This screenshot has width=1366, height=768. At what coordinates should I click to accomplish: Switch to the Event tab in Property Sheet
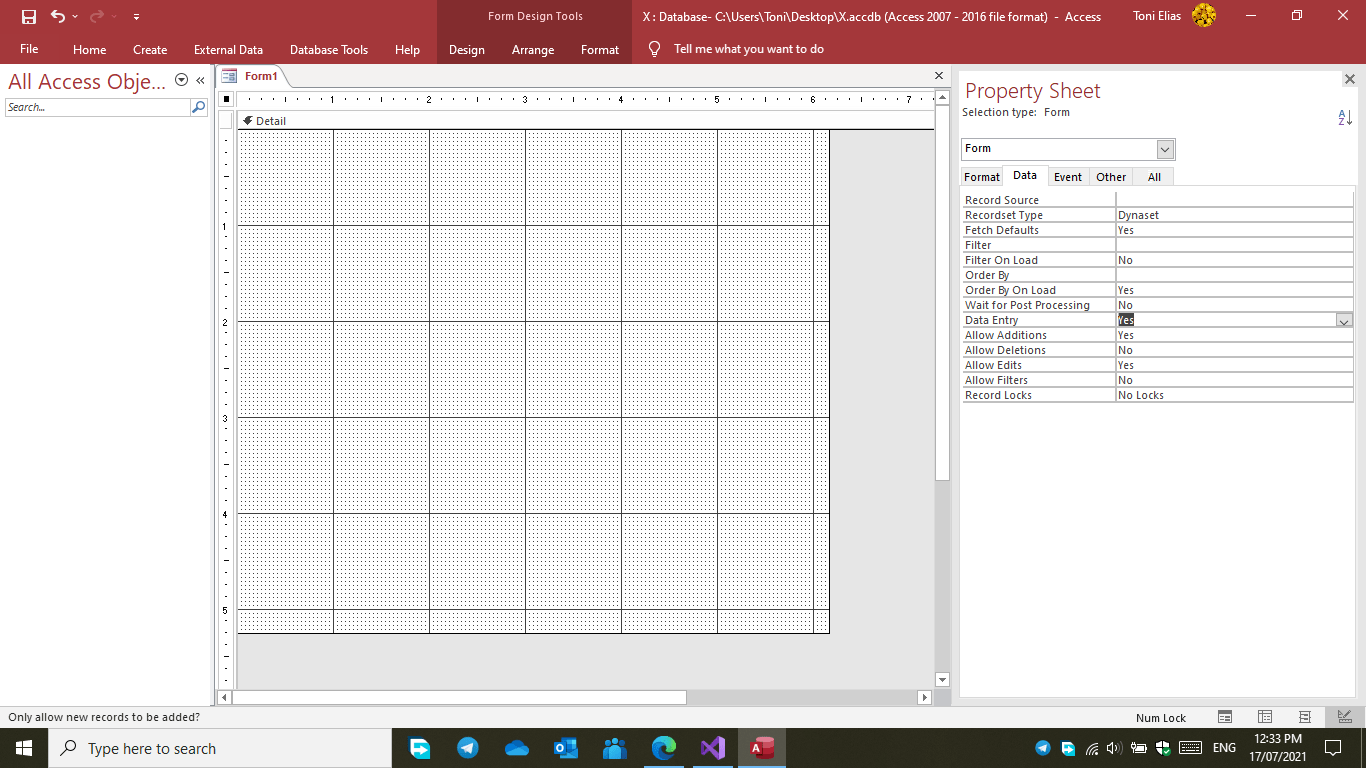pos(1068,177)
